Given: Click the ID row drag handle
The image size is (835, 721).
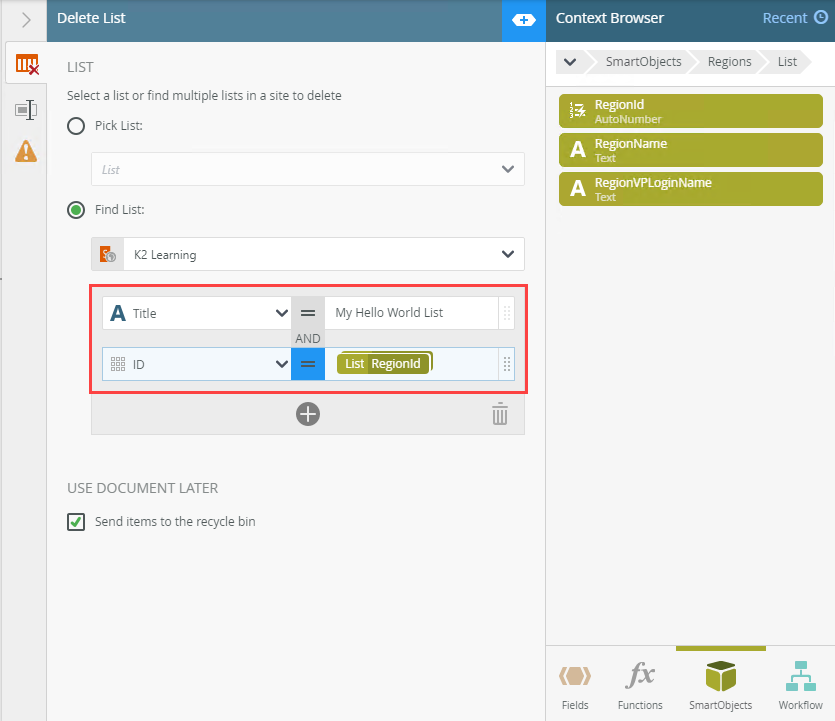Looking at the screenshot, I should 507,364.
